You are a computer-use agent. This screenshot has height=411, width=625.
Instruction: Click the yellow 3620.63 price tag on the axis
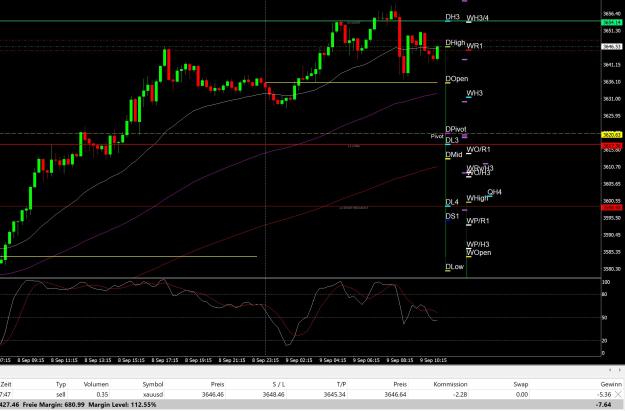611,135
